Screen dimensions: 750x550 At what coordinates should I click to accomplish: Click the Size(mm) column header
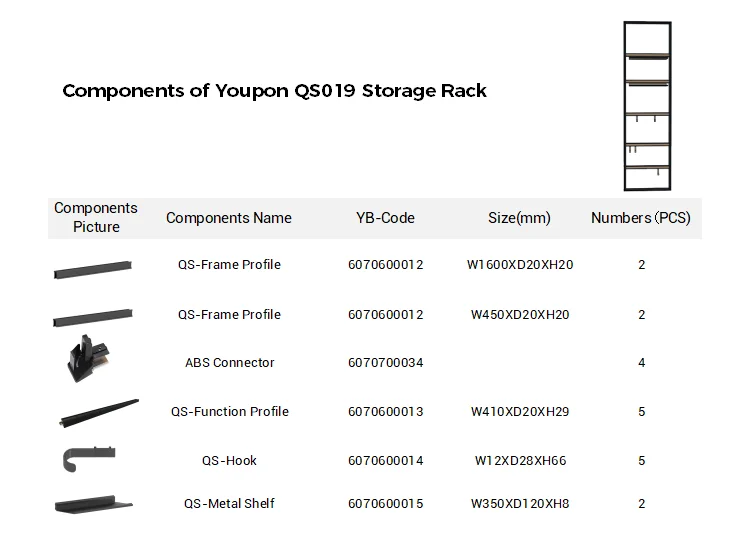click(x=519, y=218)
